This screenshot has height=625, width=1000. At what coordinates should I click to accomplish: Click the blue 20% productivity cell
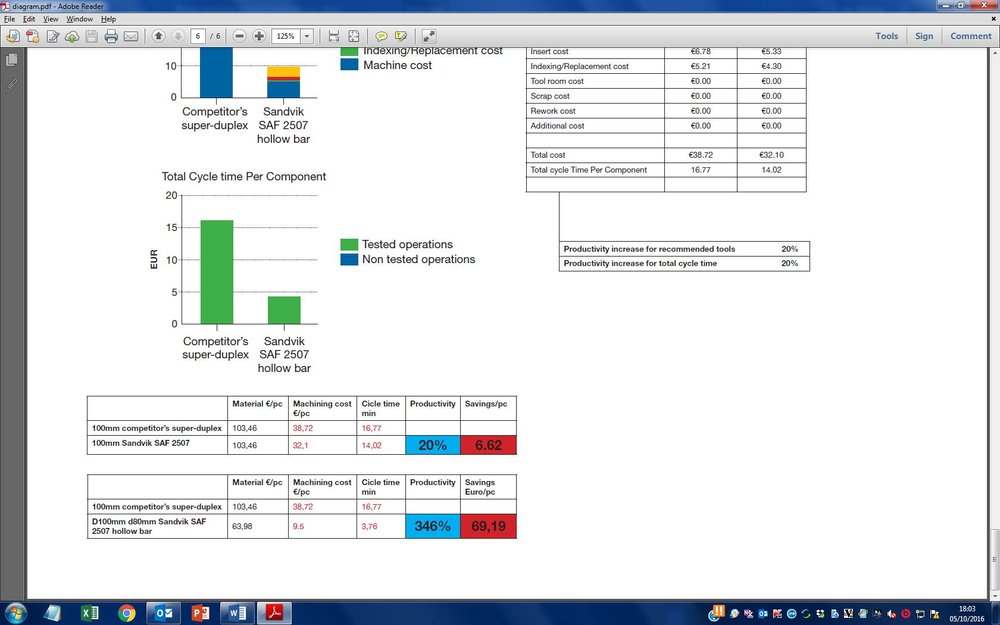pyautogui.click(x=432, y=445)
